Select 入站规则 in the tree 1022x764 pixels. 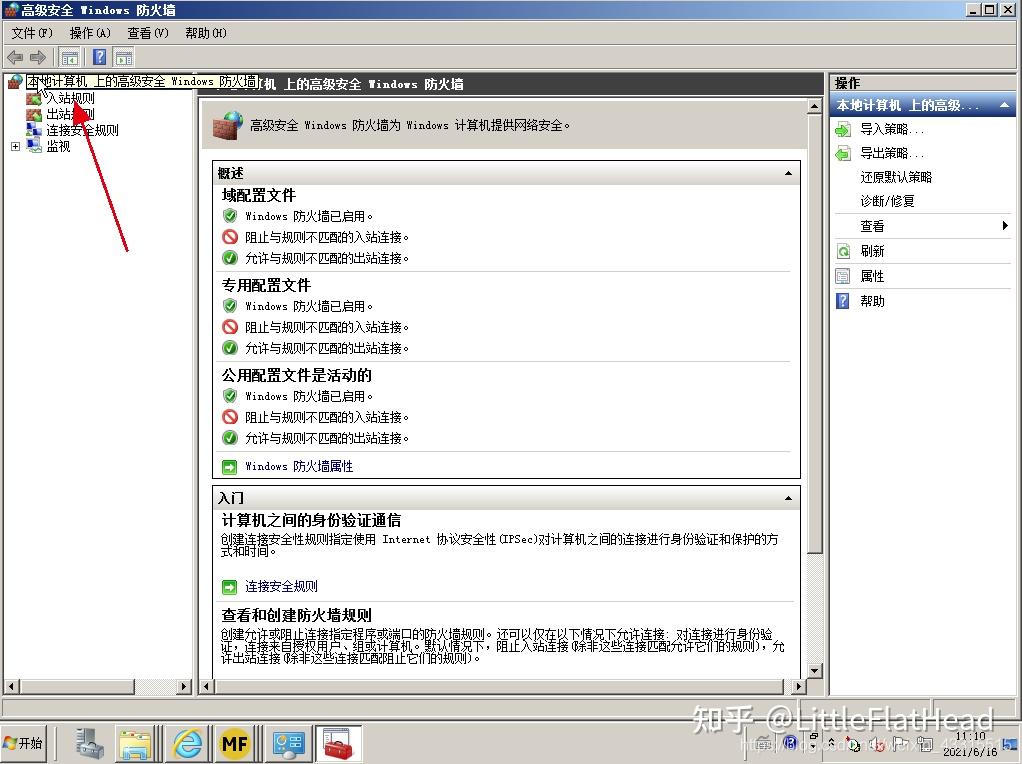[x=70, y=98]
